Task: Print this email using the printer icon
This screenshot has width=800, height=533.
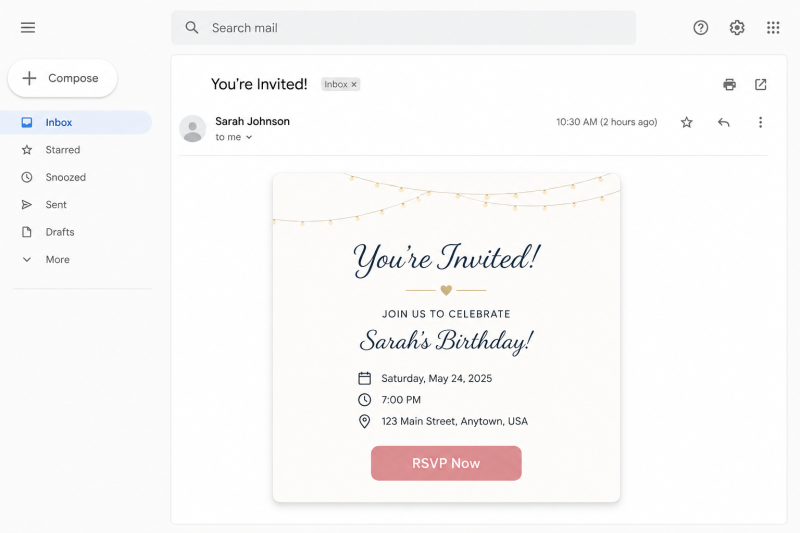Action: click(x=730, y=84)
